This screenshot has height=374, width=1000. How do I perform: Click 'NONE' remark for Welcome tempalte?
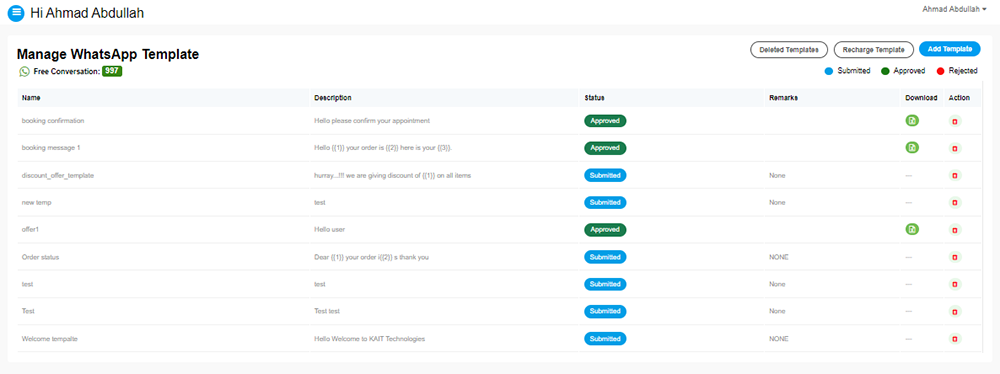(779, 338)
